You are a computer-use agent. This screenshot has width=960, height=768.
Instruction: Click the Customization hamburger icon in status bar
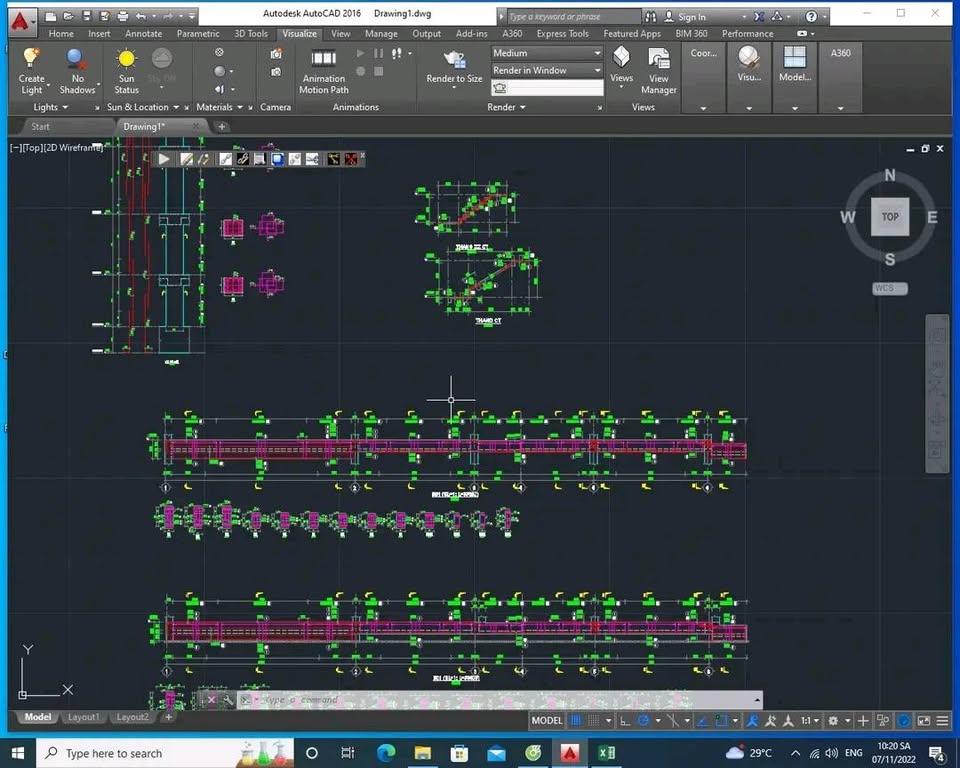942,721
